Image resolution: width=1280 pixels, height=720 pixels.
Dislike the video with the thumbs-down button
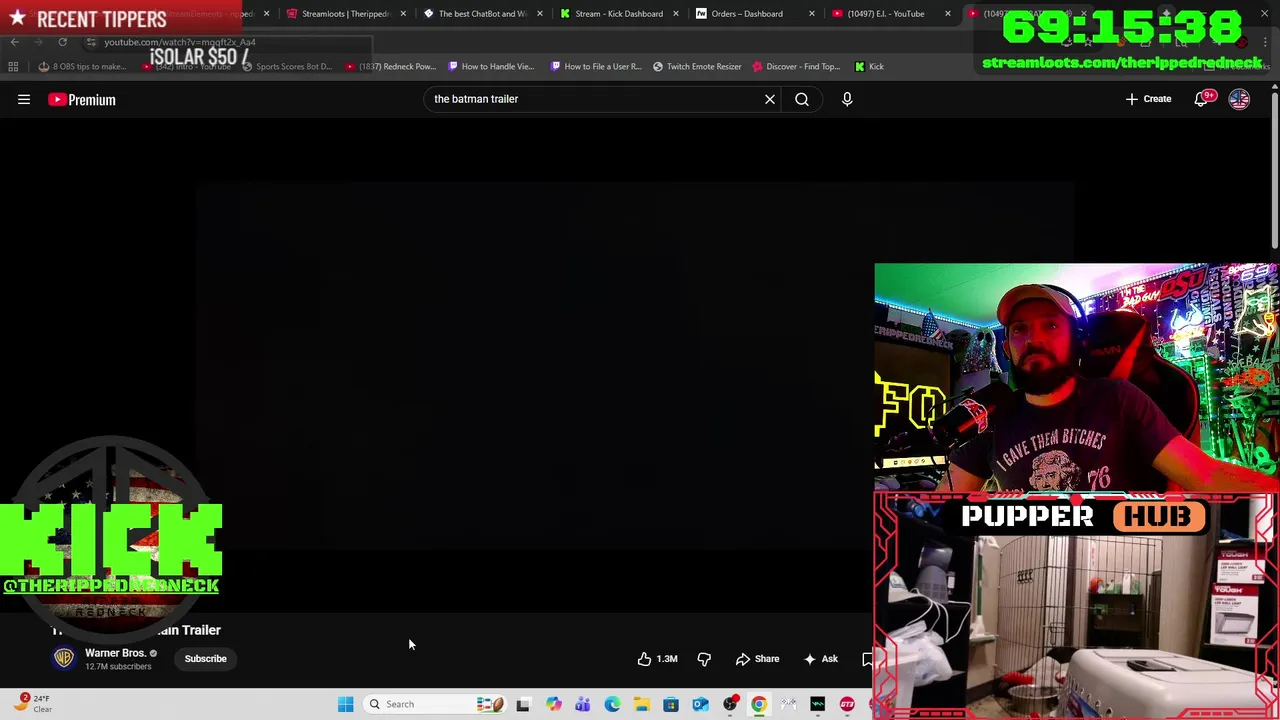pos(704,659)
